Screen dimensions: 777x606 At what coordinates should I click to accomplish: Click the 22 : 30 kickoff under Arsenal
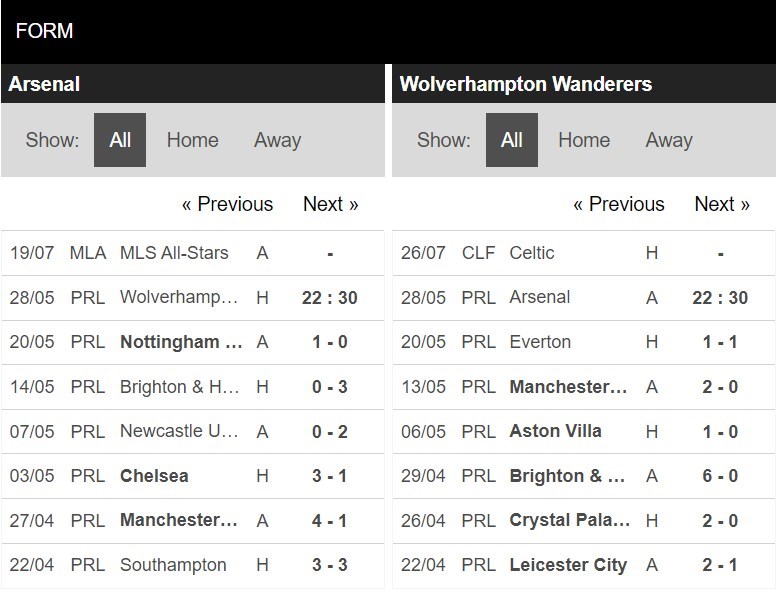(x=330, y=298)
